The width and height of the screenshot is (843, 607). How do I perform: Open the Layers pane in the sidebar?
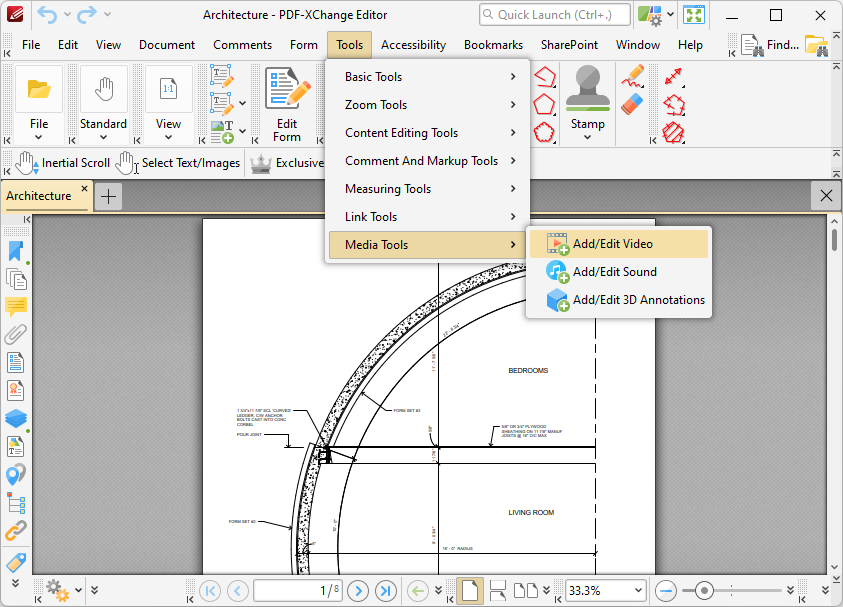[16, 418]
